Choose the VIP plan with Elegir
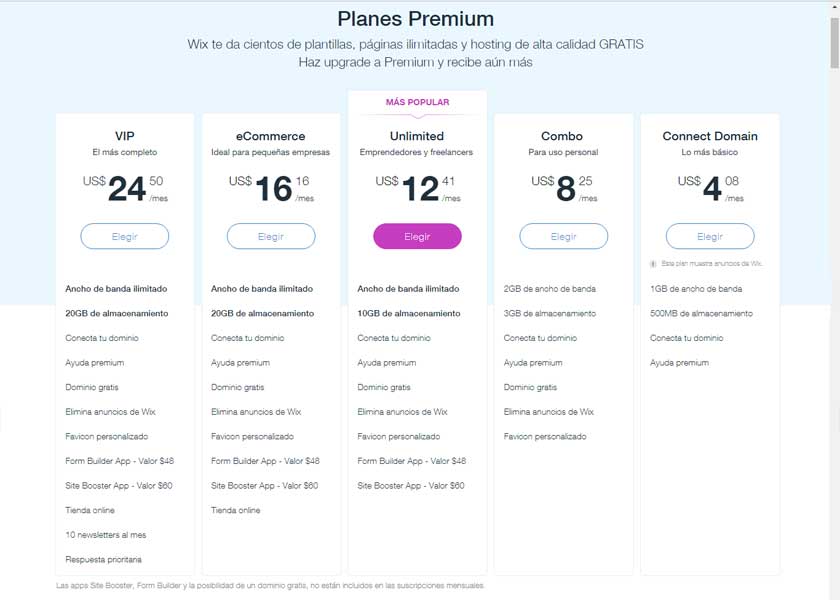 point(125,236)
